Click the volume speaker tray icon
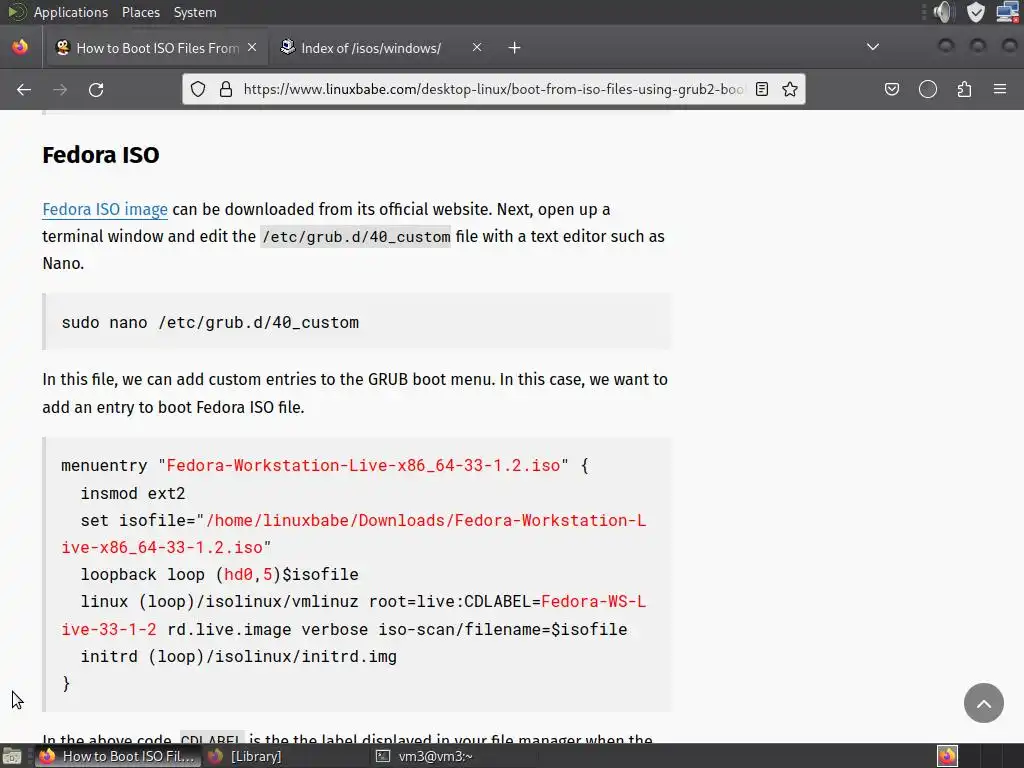Screen dimensions: 1024x768 [944, 12]
